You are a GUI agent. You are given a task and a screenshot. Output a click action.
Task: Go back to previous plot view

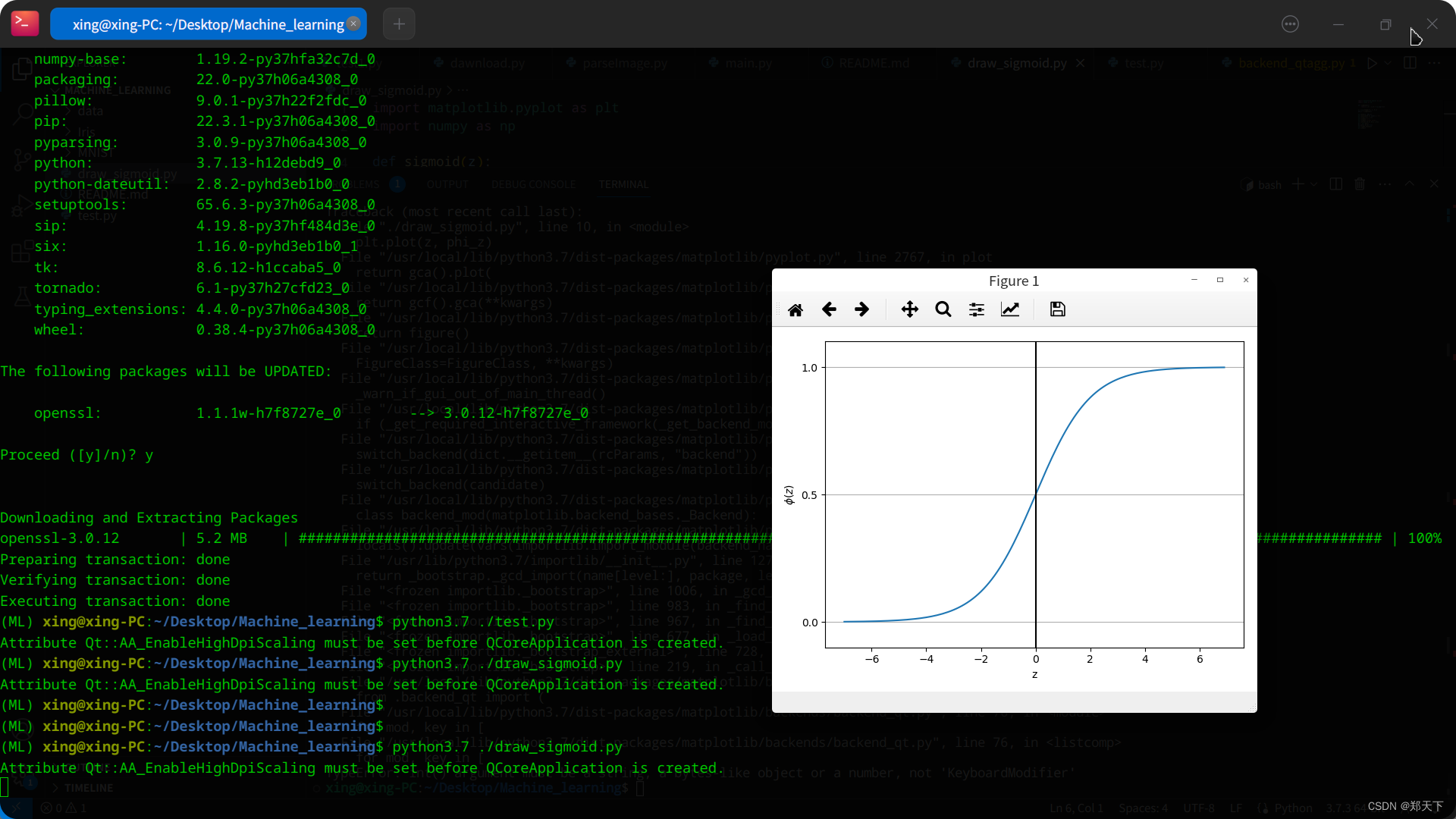click(x=829, y=309)
